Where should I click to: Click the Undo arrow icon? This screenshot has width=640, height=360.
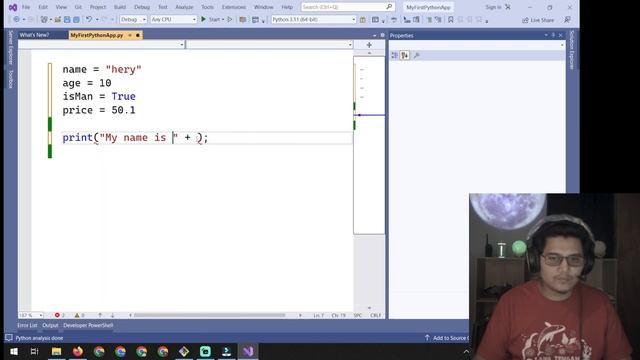click(x=89, y=19)
